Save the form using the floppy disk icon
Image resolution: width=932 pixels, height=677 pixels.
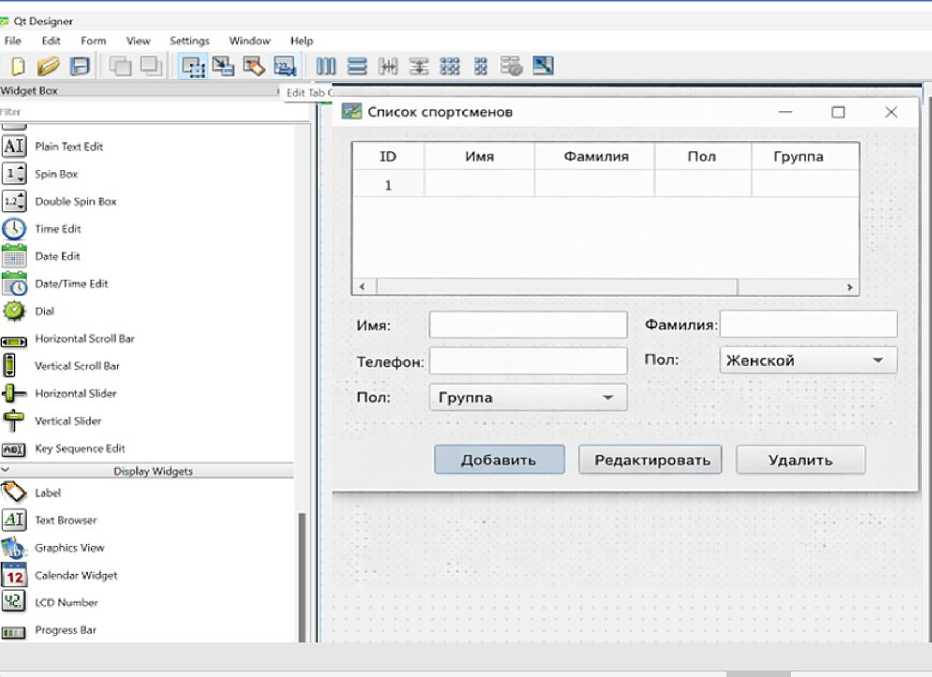[x=79, y=67]
